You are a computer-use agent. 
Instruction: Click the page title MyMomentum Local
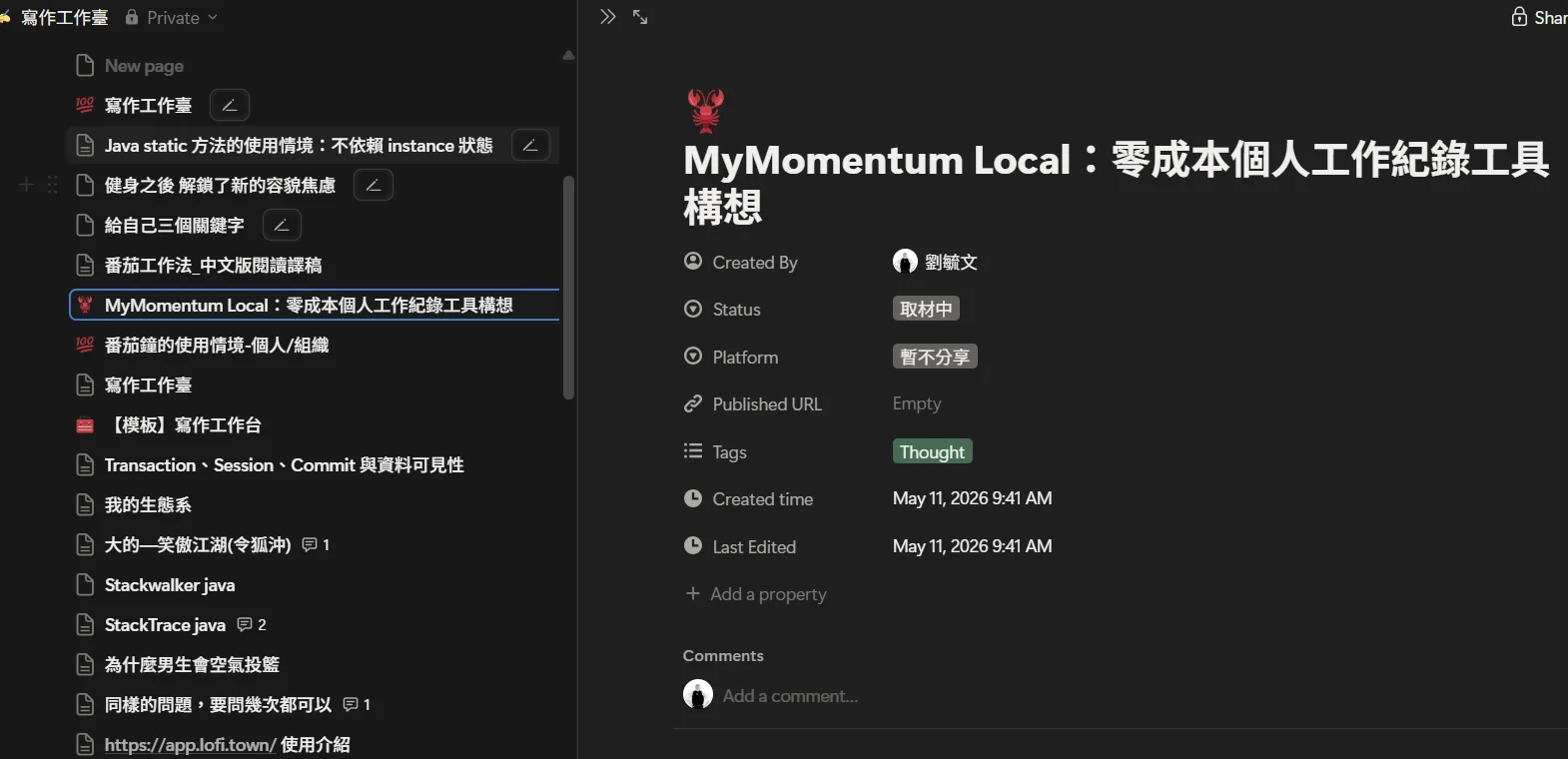pyautogui.click(x=1116, y=183)
